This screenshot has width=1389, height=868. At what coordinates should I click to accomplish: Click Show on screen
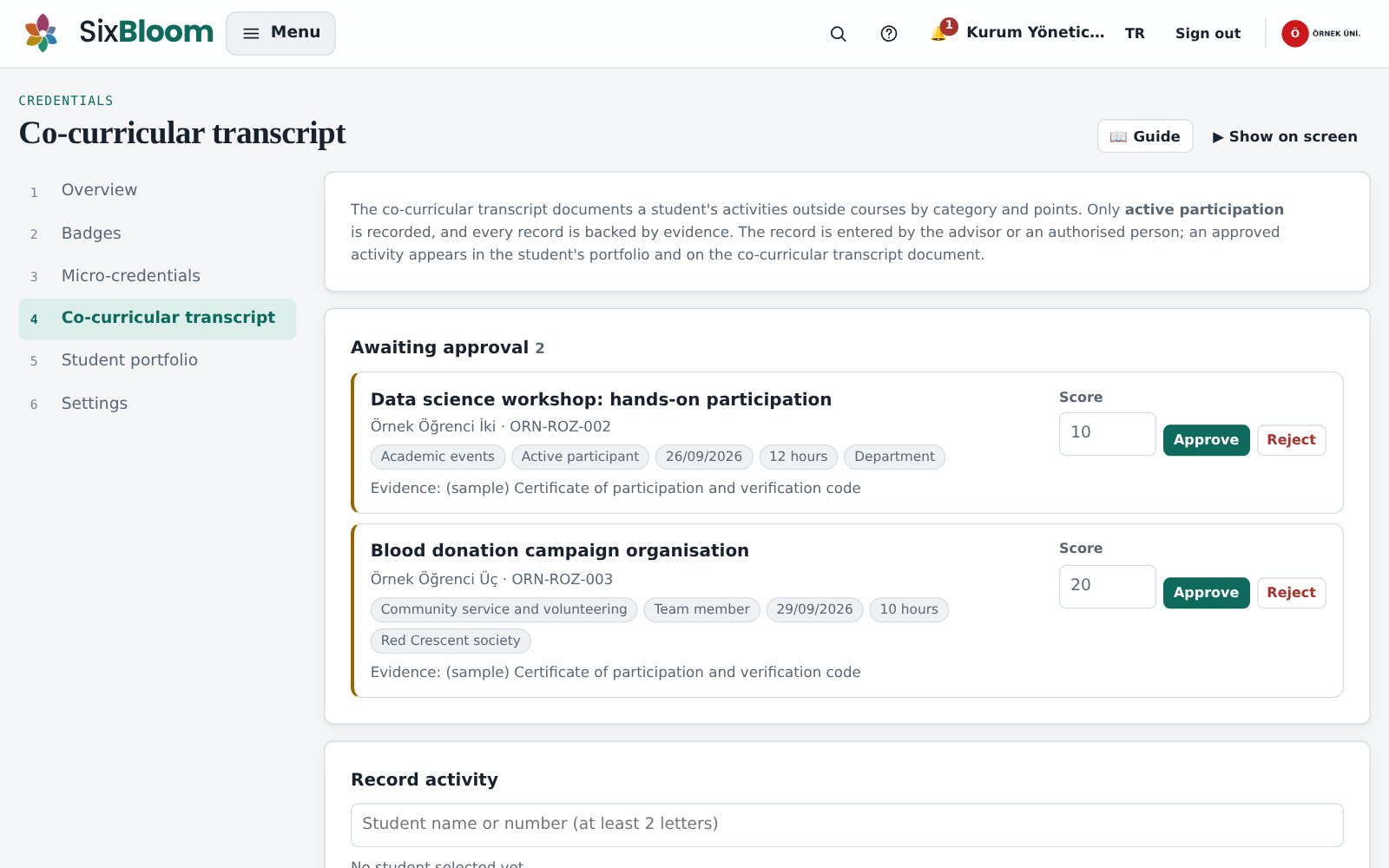[1285, 136]
